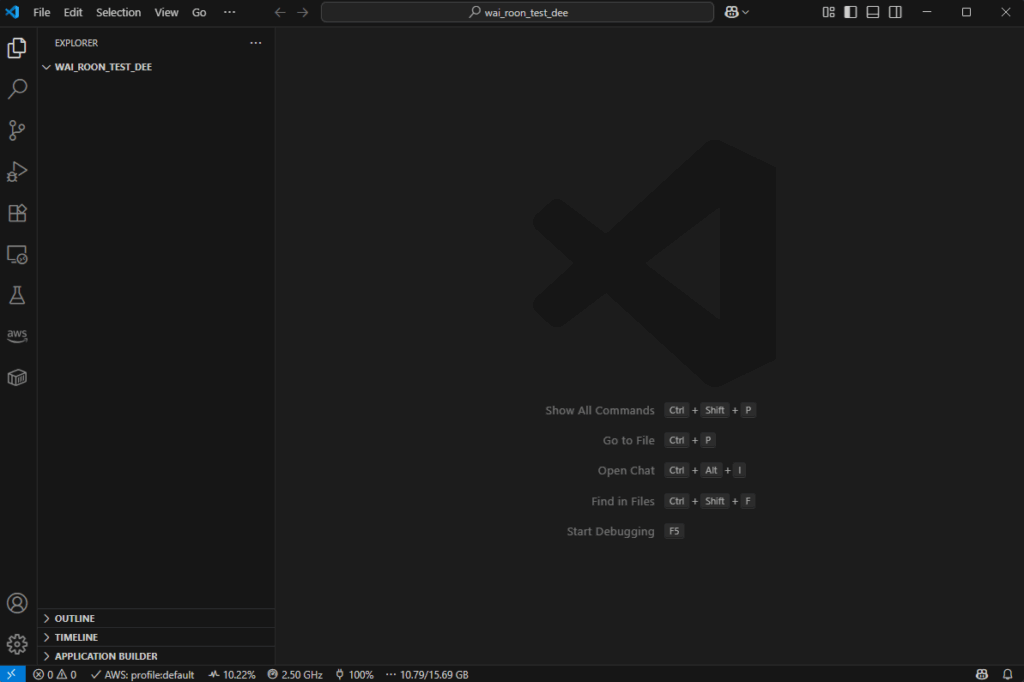Viewport: 1024px width, 682px height.
Task: Click the Open Chat label
Action: (626, 470)
